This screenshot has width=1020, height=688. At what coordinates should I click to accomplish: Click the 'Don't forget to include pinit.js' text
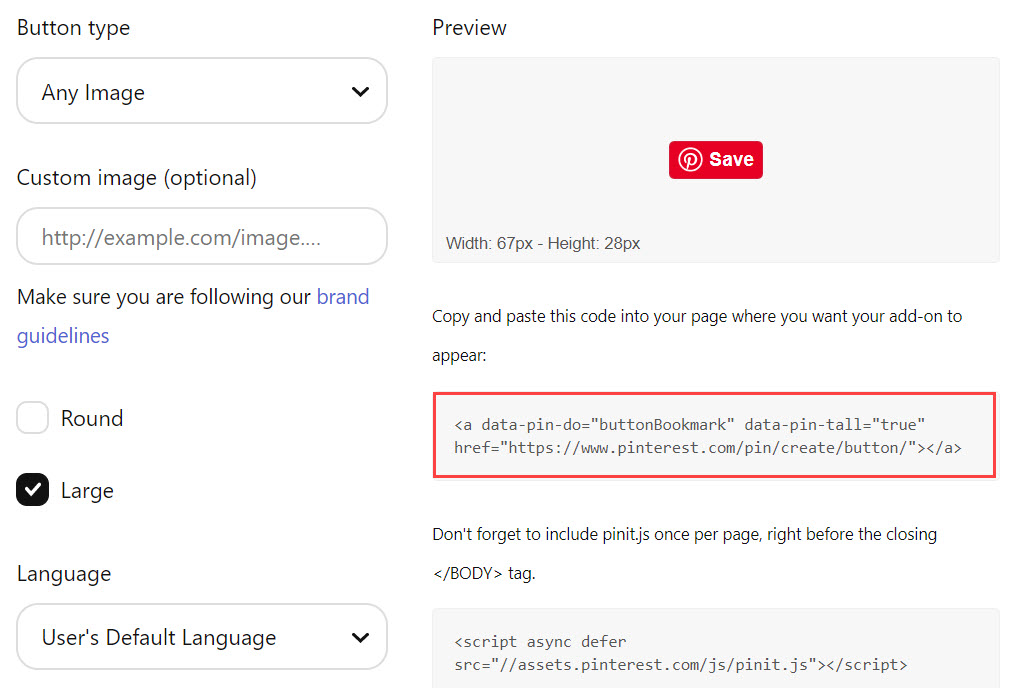pyautogui.click(x=684, y=553)
